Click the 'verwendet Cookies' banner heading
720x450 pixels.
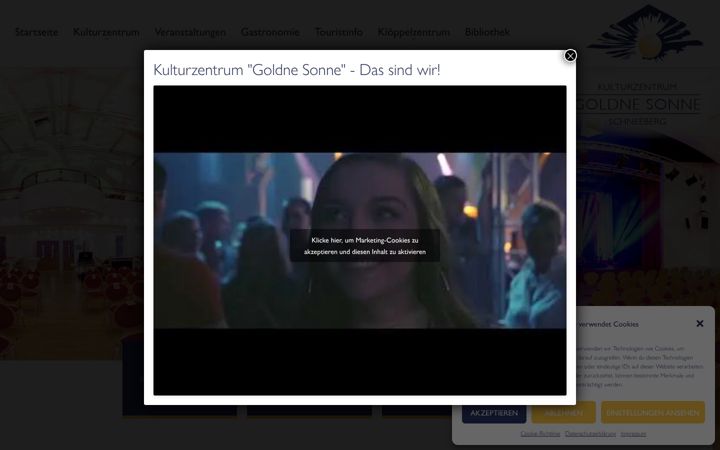[x=608, y=324]
